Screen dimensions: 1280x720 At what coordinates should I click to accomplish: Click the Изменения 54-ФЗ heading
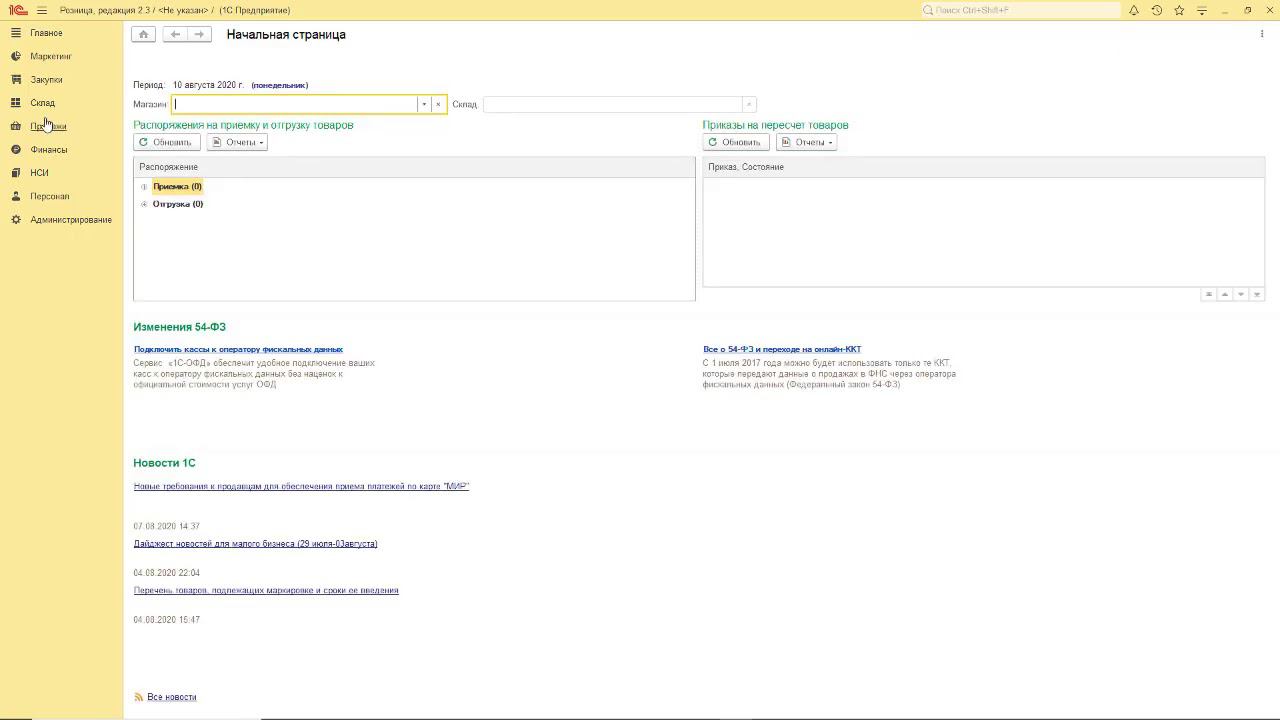(x=180, y=327)
